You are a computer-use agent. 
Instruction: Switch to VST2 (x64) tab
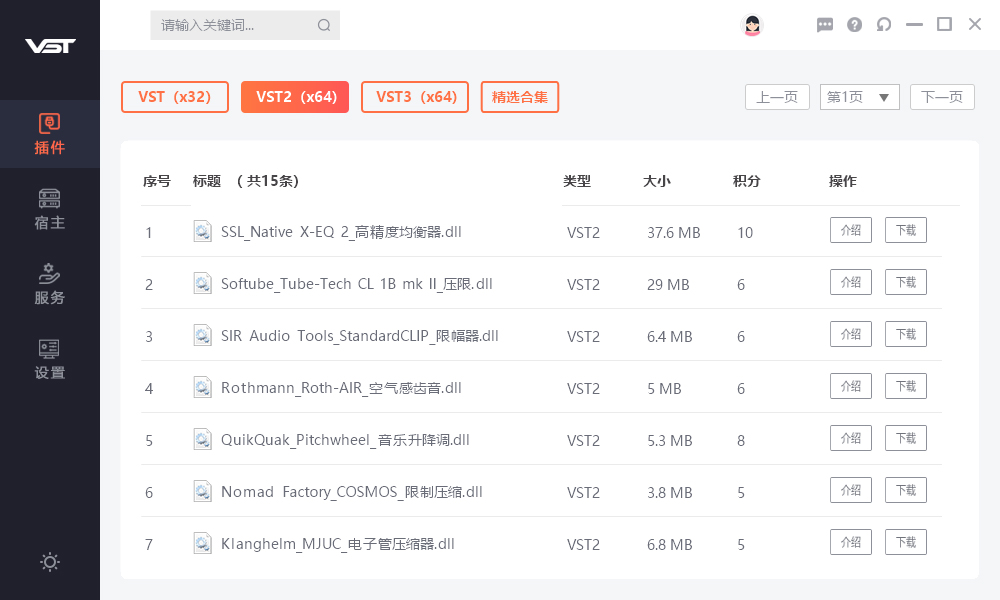pyautogui.click(x=295, y=97)
